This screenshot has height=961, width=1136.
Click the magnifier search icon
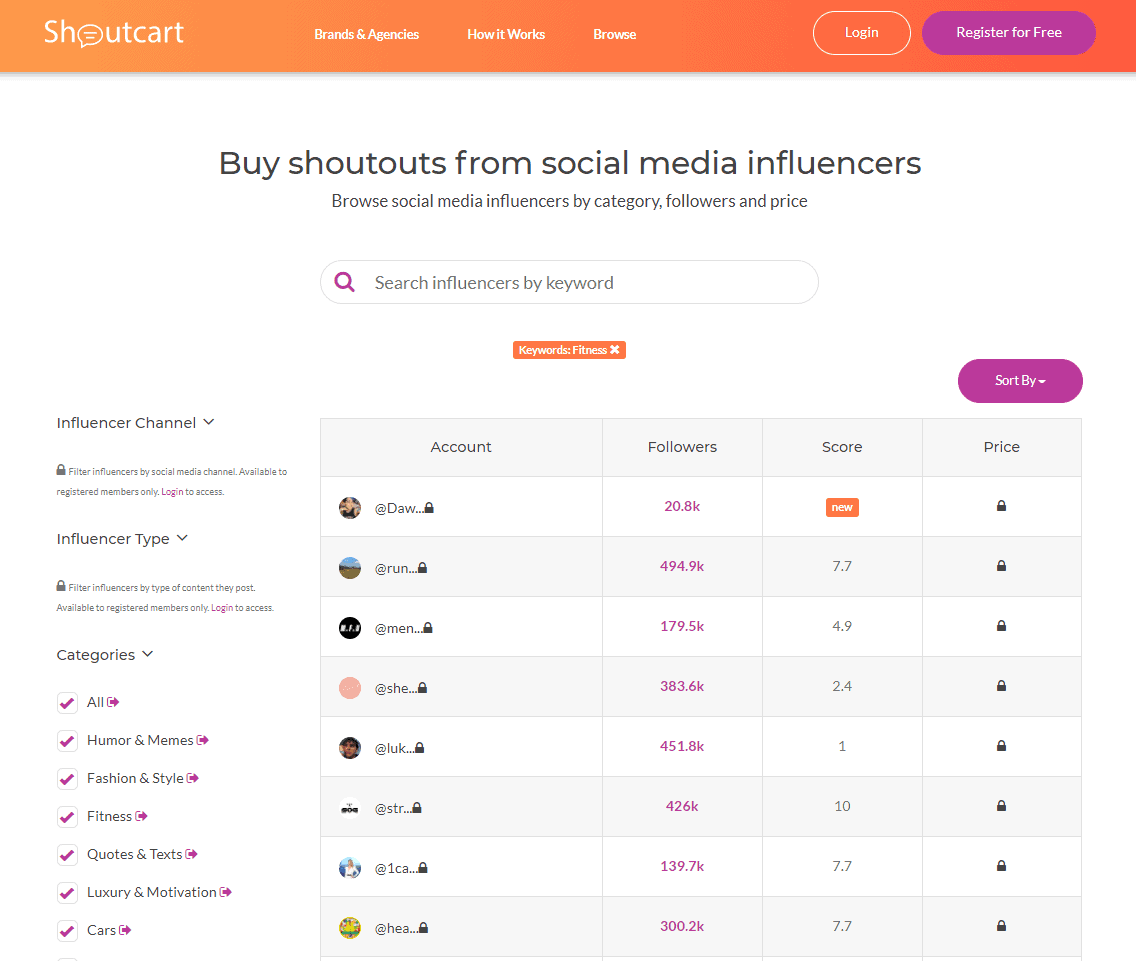coord(345,282)
